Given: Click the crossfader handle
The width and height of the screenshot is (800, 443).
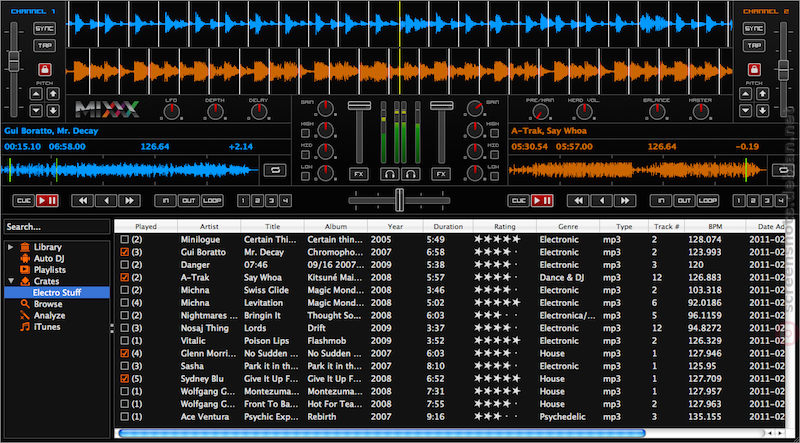Looking at the screenshot, I should point(399,200).
